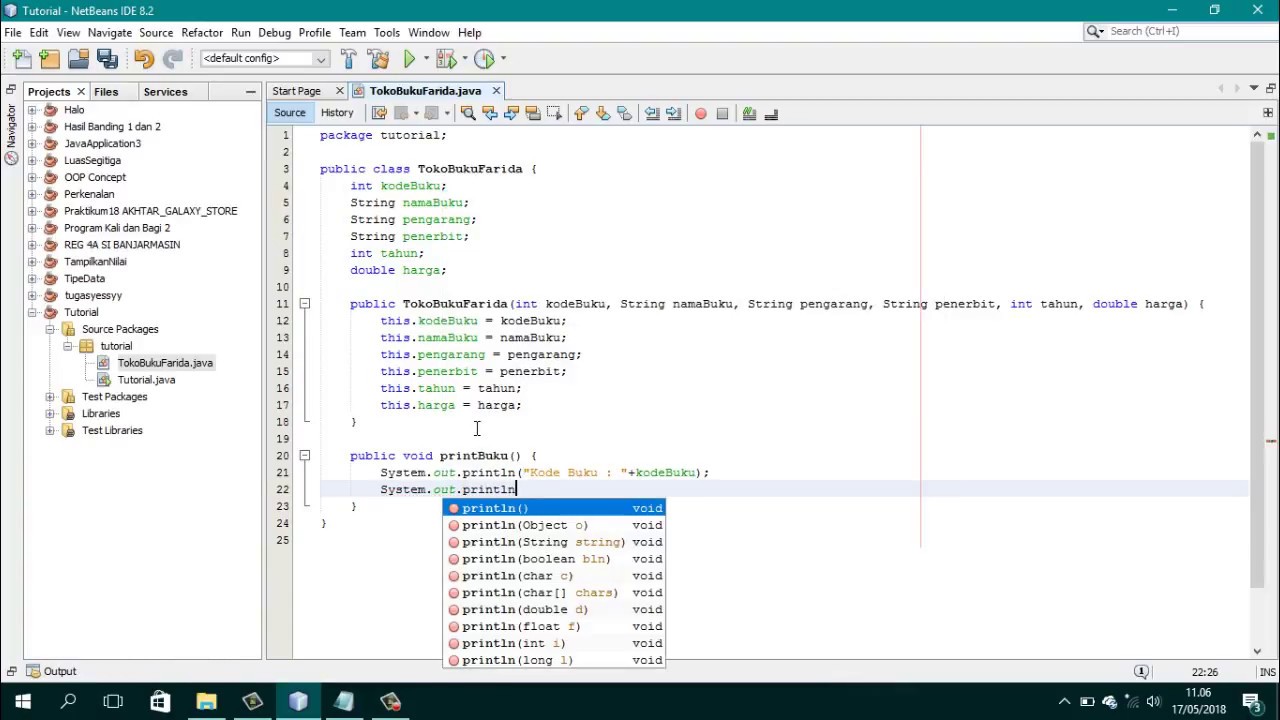This screenshot has width=1280, height=720.
Task: Click Next Bookmark icon
Action: 603,113
